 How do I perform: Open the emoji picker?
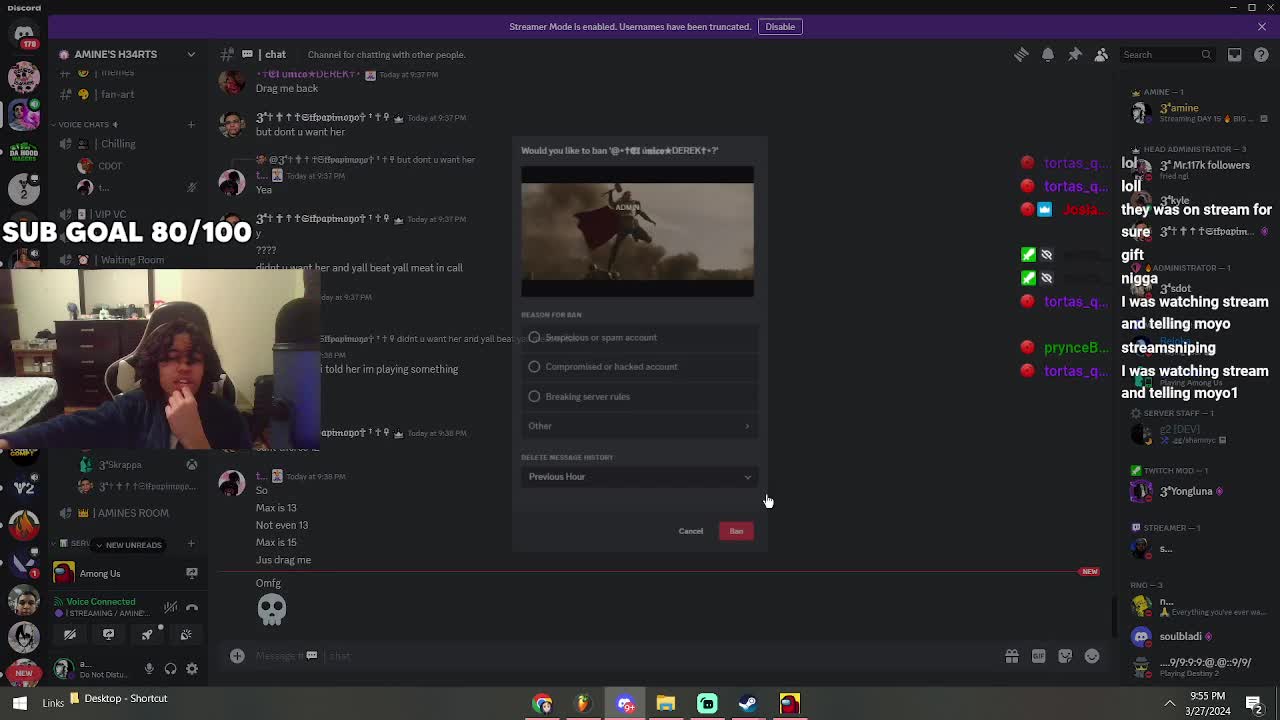1092,656
